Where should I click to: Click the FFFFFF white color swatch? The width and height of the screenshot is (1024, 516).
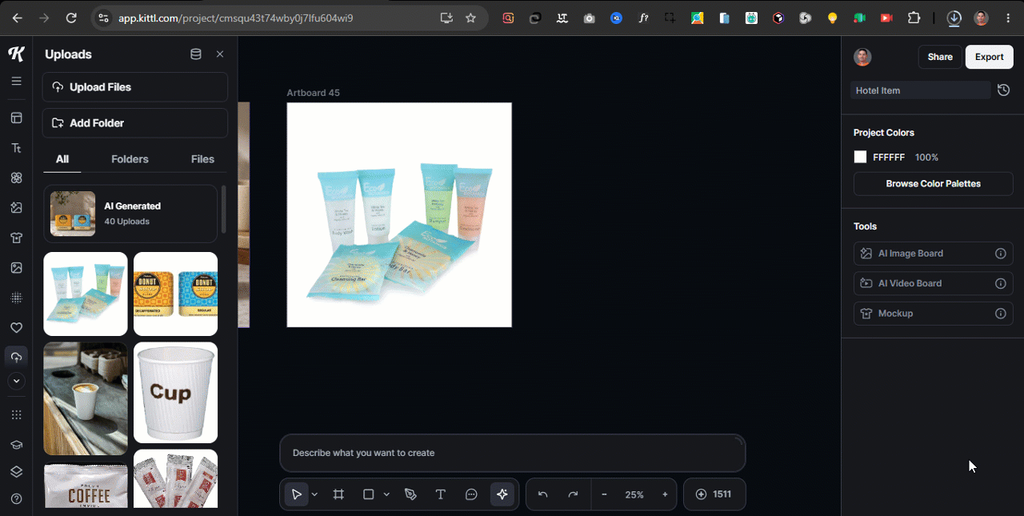coord(860,157)
